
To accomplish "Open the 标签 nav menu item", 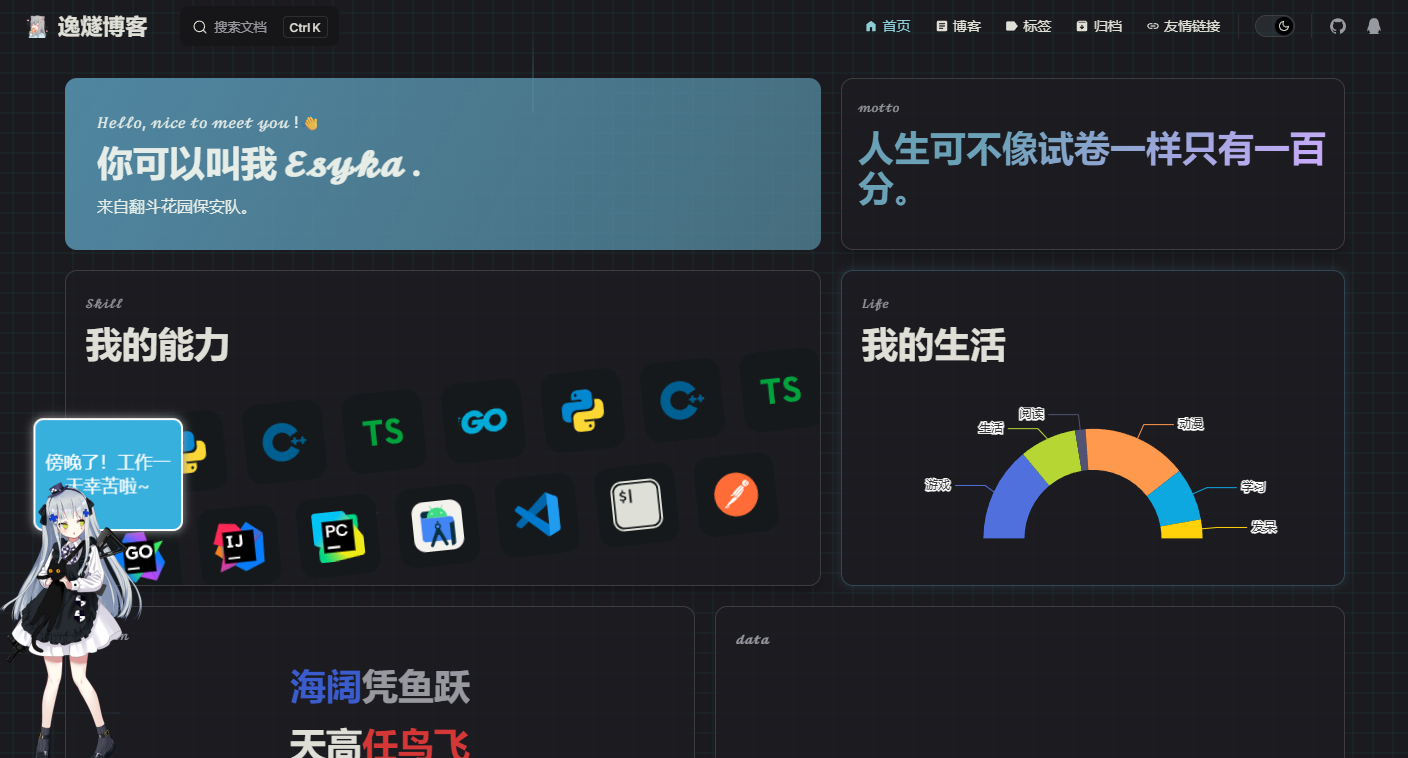I will 1028,26.
